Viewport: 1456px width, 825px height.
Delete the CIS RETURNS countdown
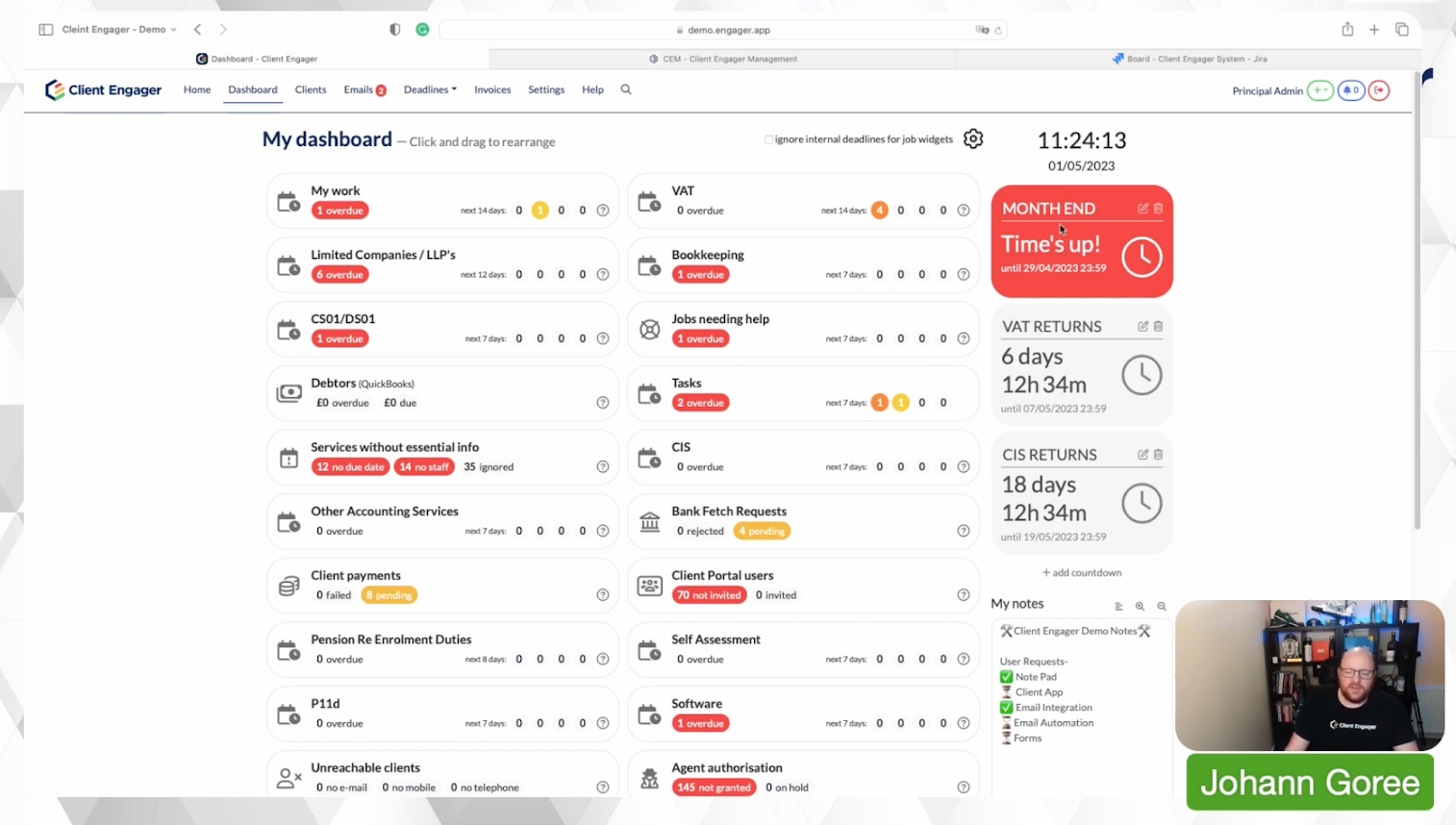[x=1158, y=455]
